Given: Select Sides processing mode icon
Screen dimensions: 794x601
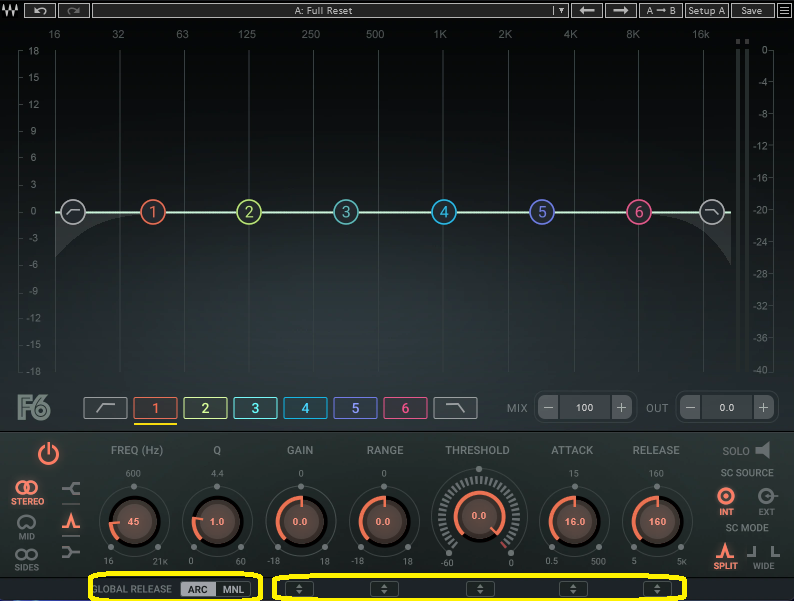Looking at the screenshot, I should point(27,556).
